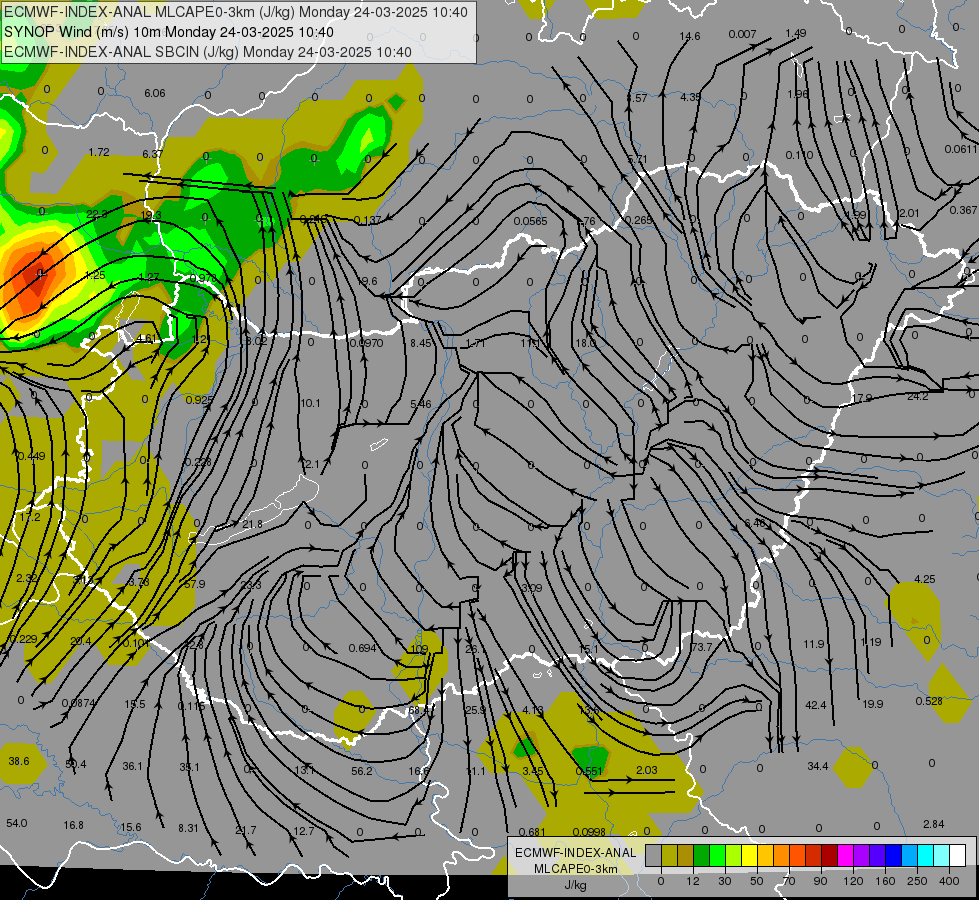The height and width of the screenshot is (900, 979).
Task: Click the MLCAPE0-3km header line
Action: pos(235,12)
